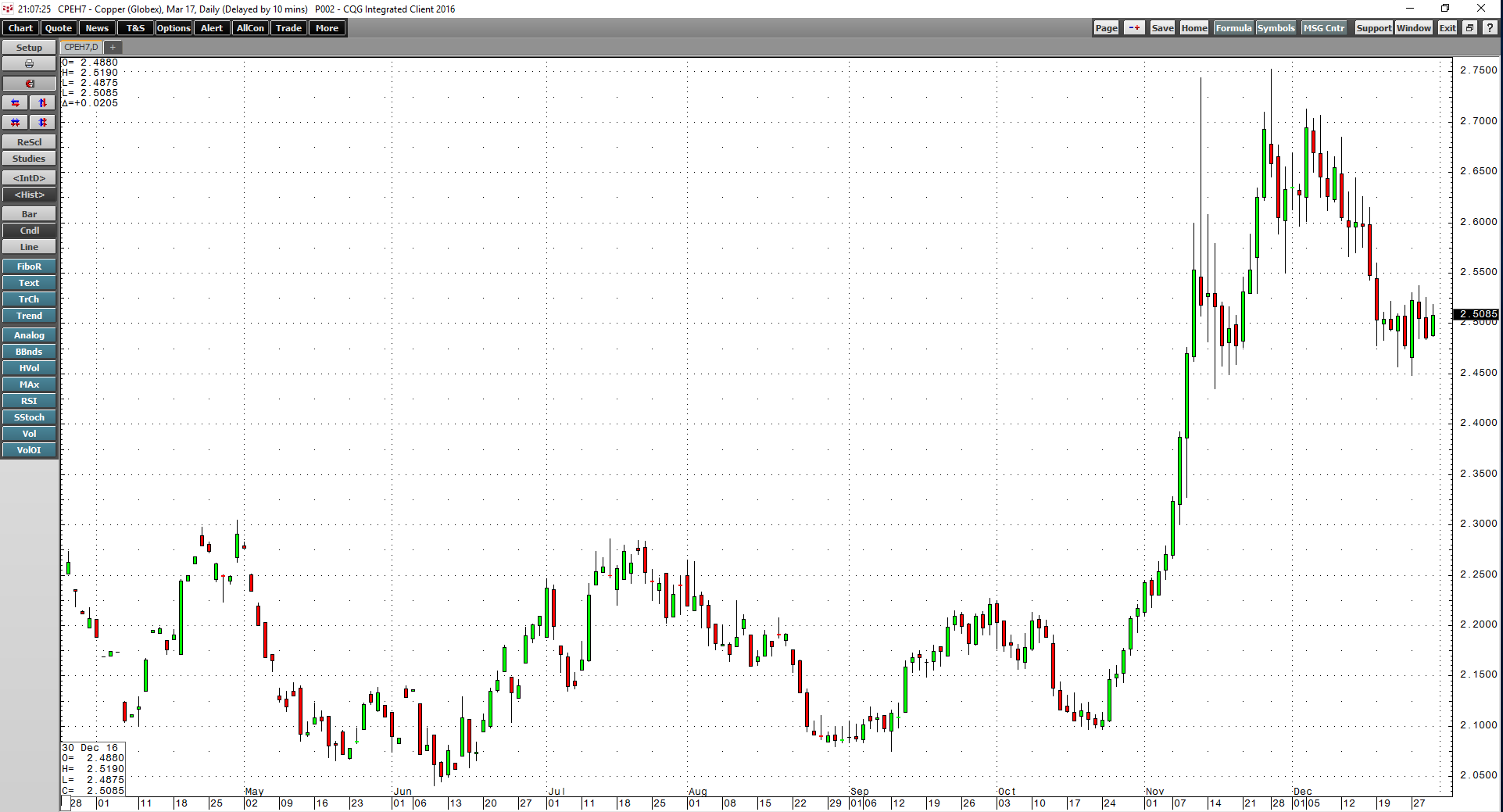Open the Studies list
The width and height of the screenshot is (1503, 812).
[29, 159]
